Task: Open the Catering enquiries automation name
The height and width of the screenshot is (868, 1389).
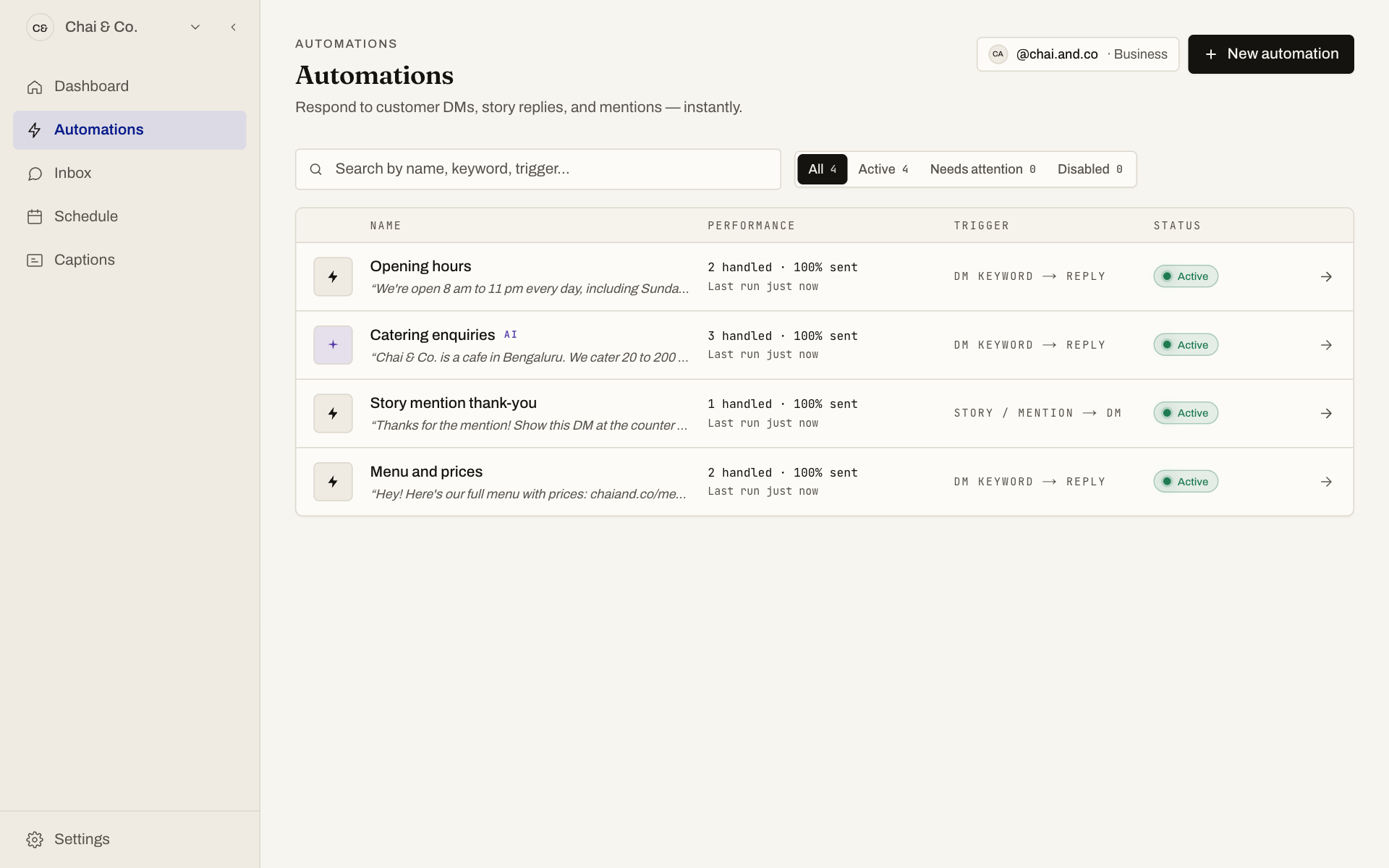Action: pyautogui.click(x=433, y=336)
